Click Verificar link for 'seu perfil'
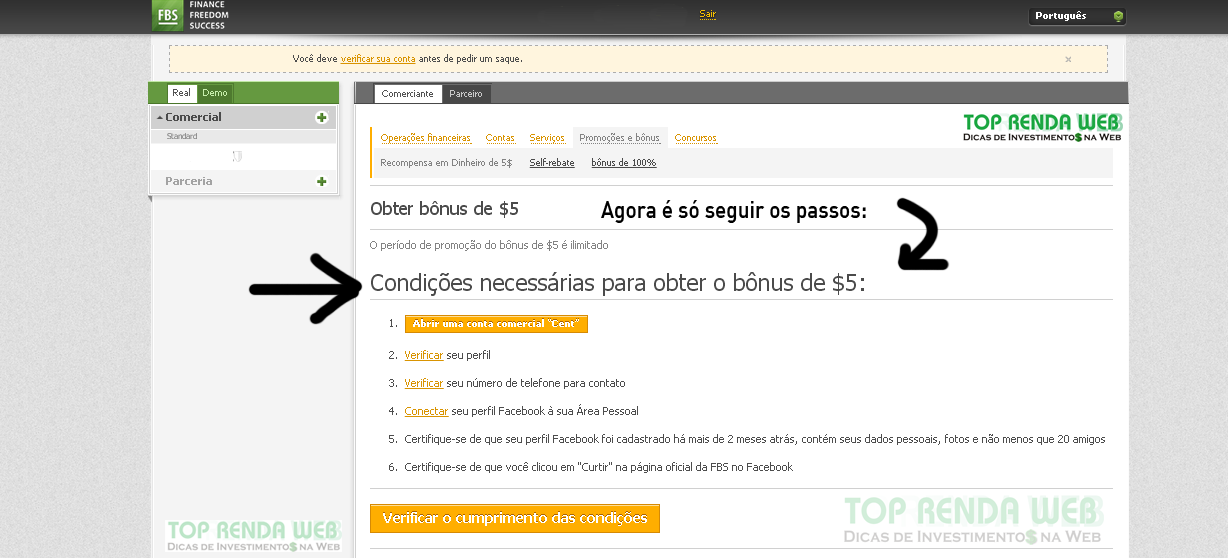1228x558 pixels. (424, 355)
